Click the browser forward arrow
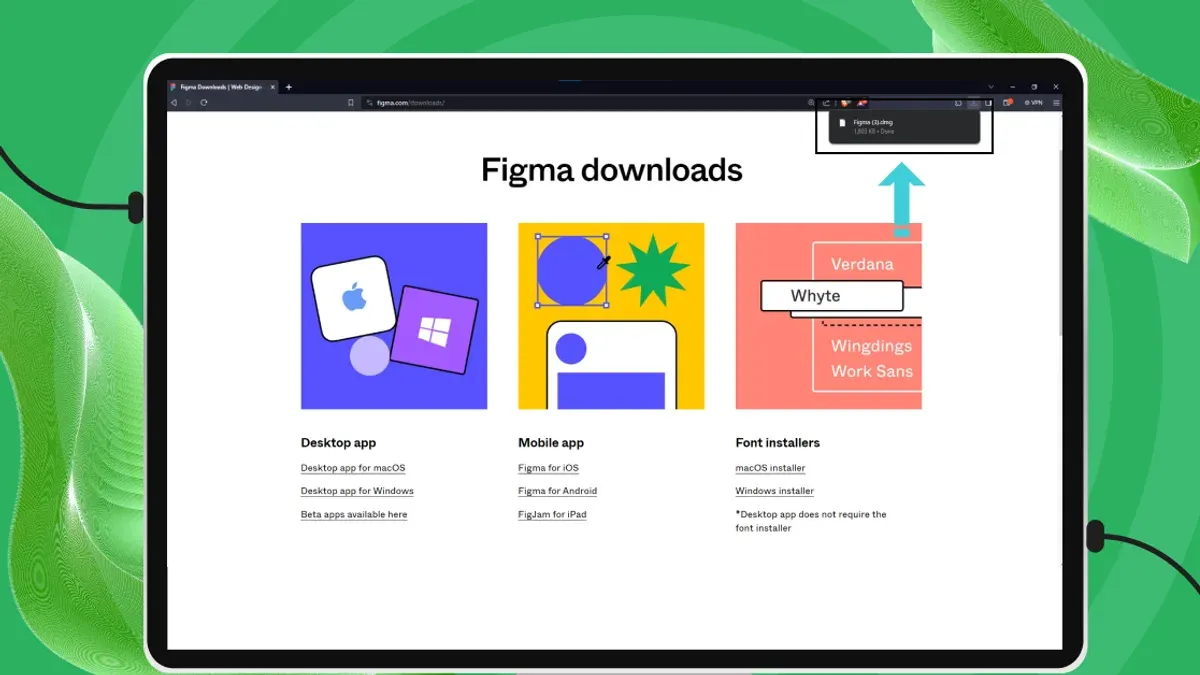 click(188, 102)
